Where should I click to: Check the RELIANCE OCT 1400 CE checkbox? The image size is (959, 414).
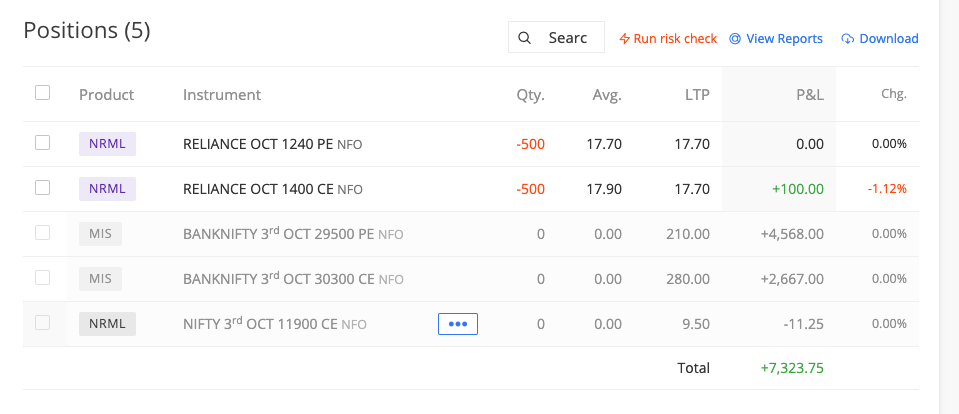[x=42, y=187]
